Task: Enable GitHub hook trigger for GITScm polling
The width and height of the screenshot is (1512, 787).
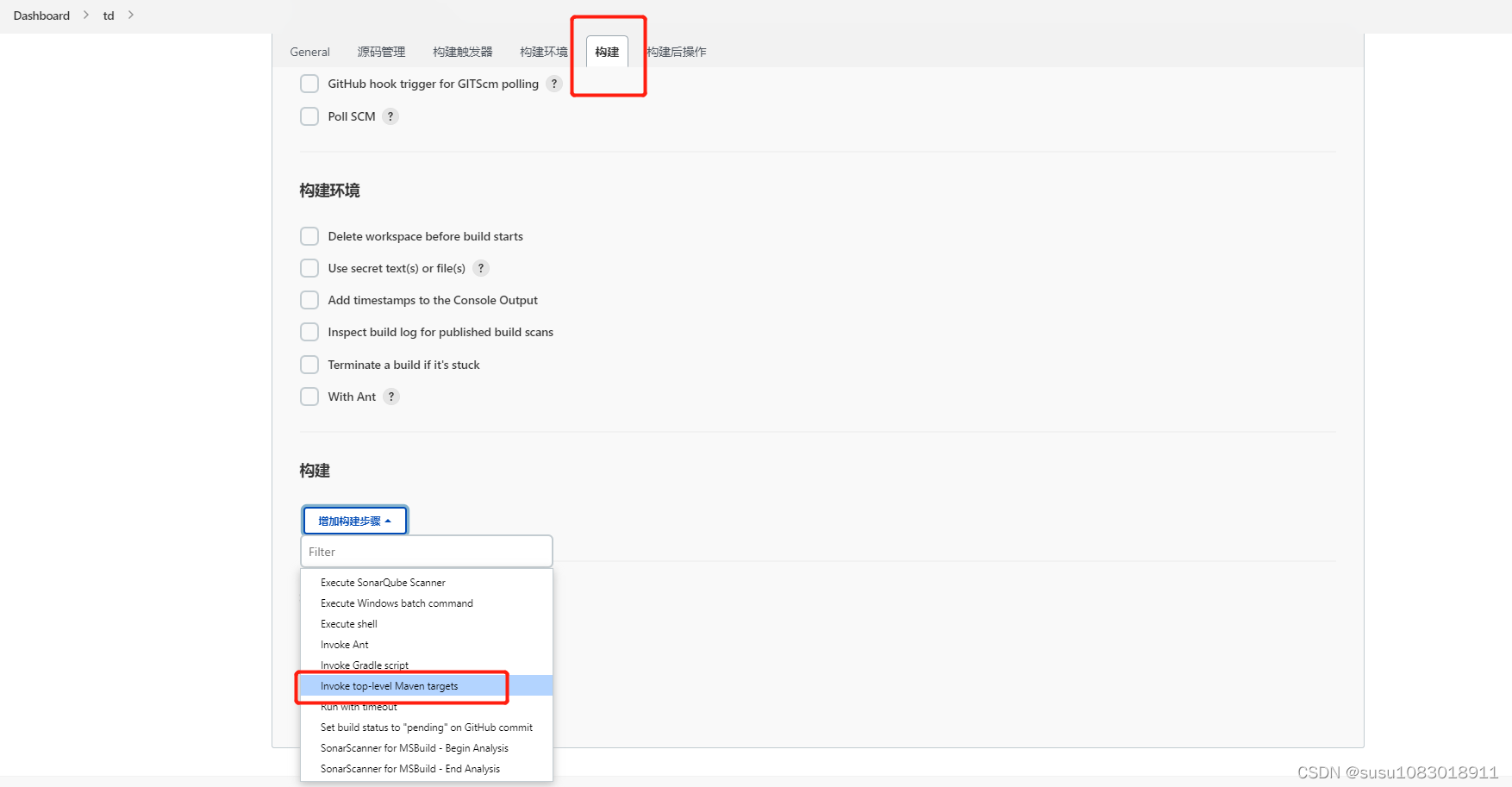Action: pos(309,84)
